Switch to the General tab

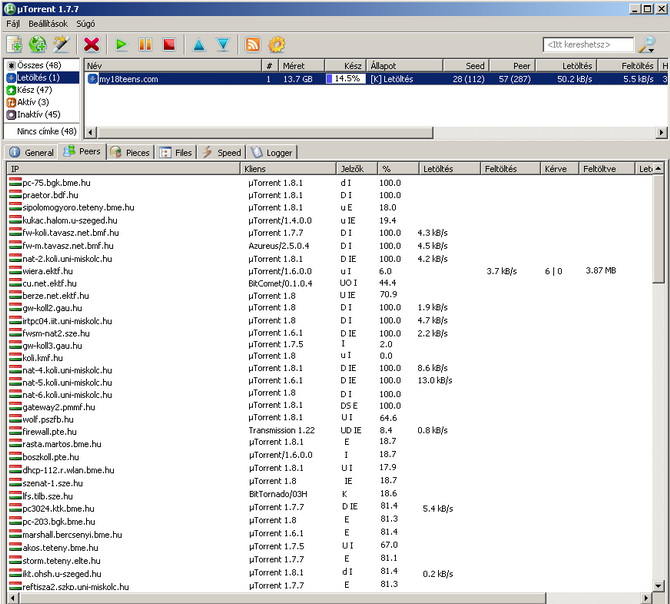pos(31,152)
